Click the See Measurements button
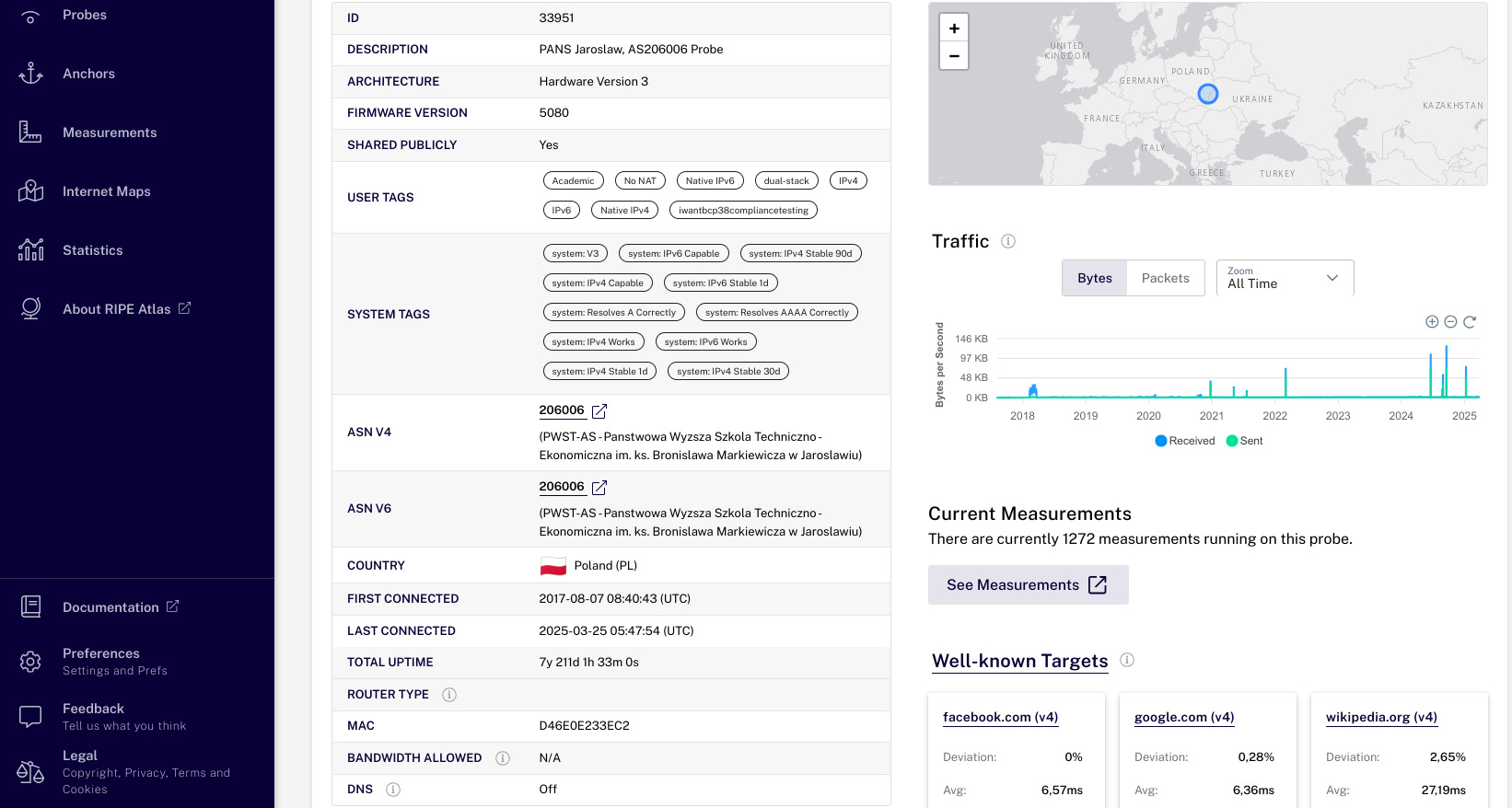 point(1028,585)
